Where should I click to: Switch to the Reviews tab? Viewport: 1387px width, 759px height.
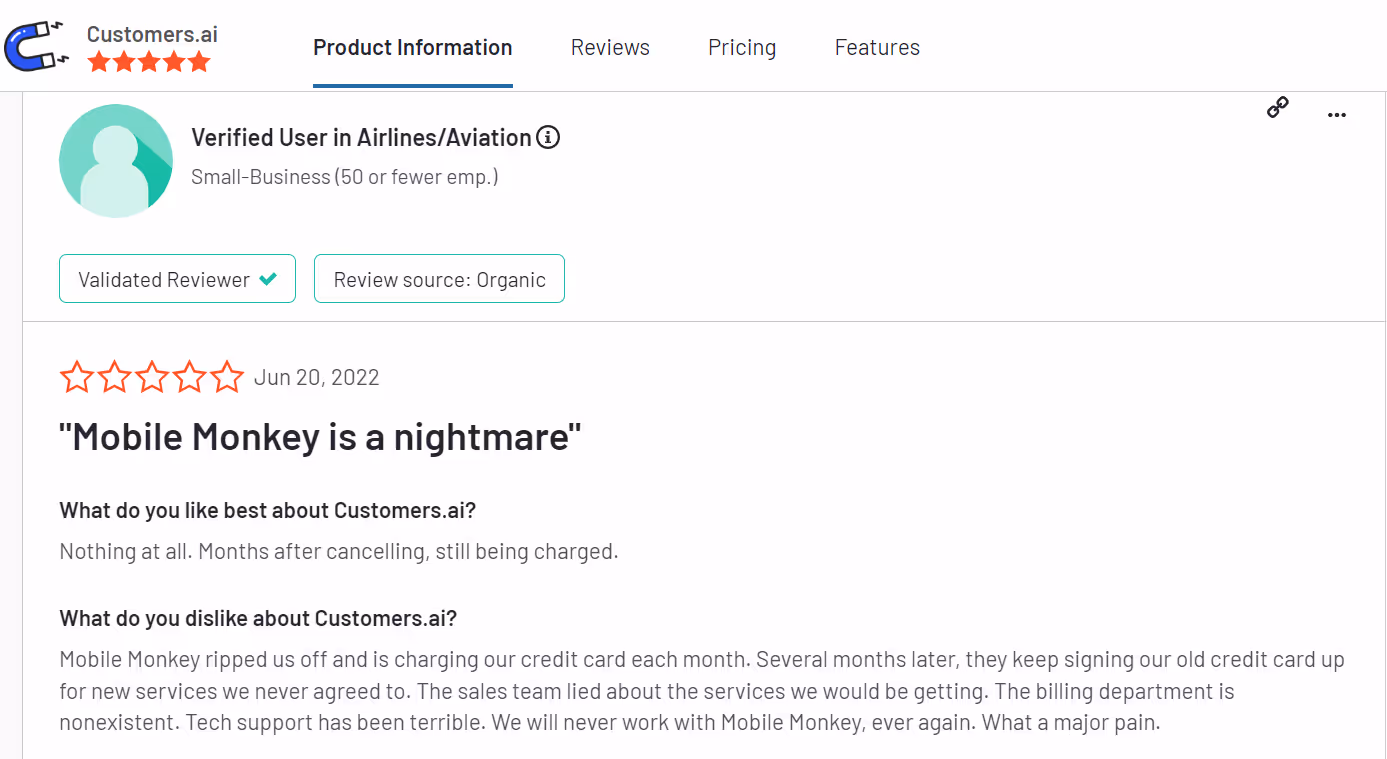[x=610, y=47]
